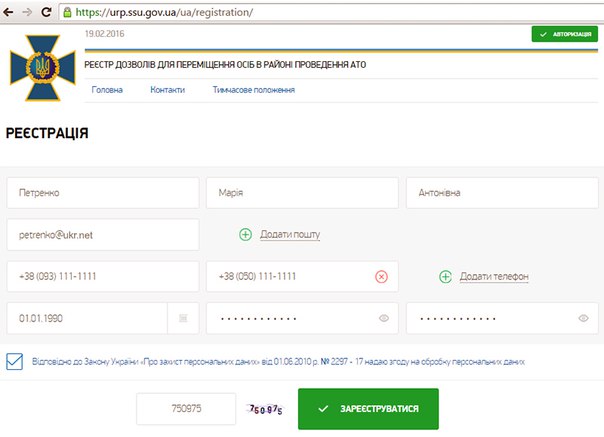Image resolution: width=604 pixels, height=437 pixels.
Task: Click the captcha input field 750975
Action: [x=186, y=408]
